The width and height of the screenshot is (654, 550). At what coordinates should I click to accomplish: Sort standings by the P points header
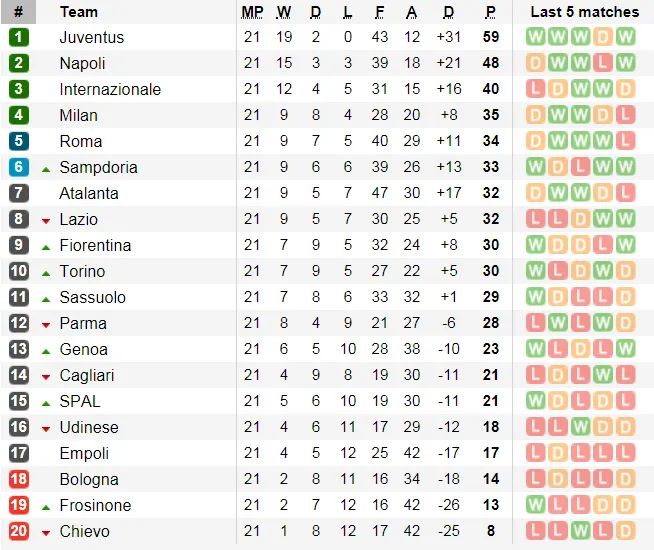490,12
